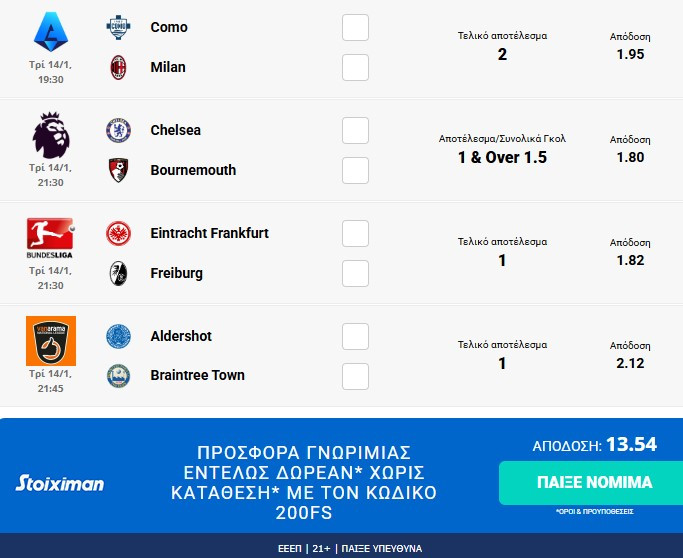Click the Aldershot club crest
This screenshot has width=683, height=558.
[x=119, y=336]
